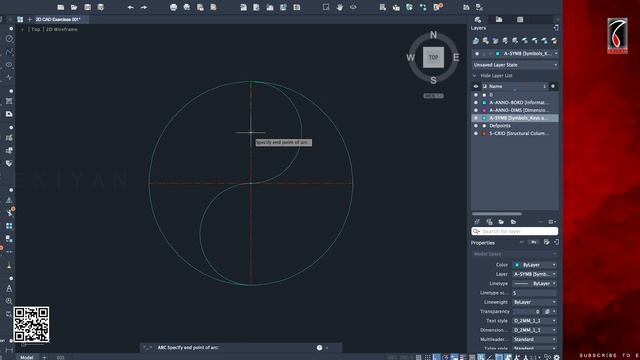This screenshot has width=640, height=360.
Task: Click the Layers panel dock icon
Action: click(x=556, y=28)
